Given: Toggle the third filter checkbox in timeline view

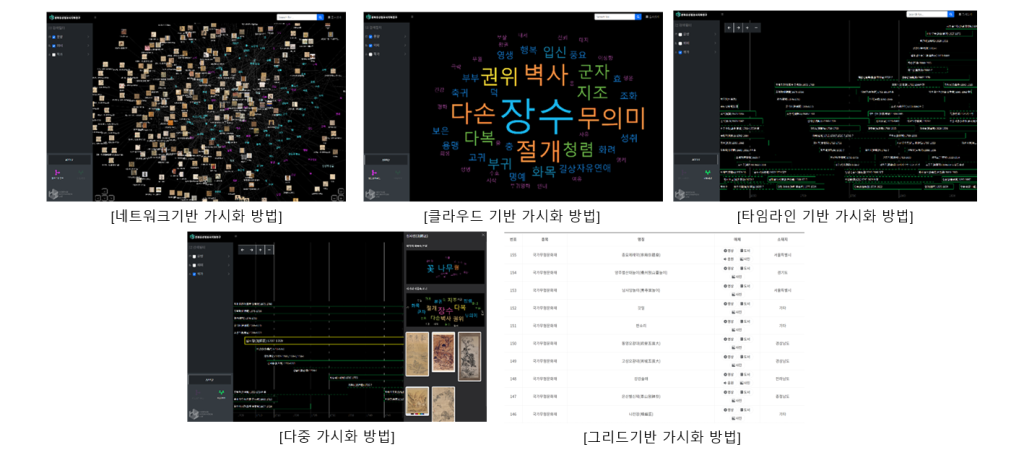Looking at the screenshot, I should (x=679, y=51).
